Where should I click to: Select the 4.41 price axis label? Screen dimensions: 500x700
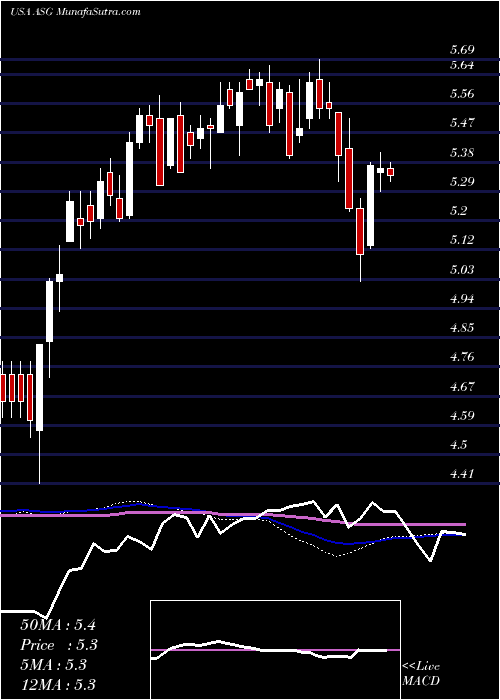(462, 474)
